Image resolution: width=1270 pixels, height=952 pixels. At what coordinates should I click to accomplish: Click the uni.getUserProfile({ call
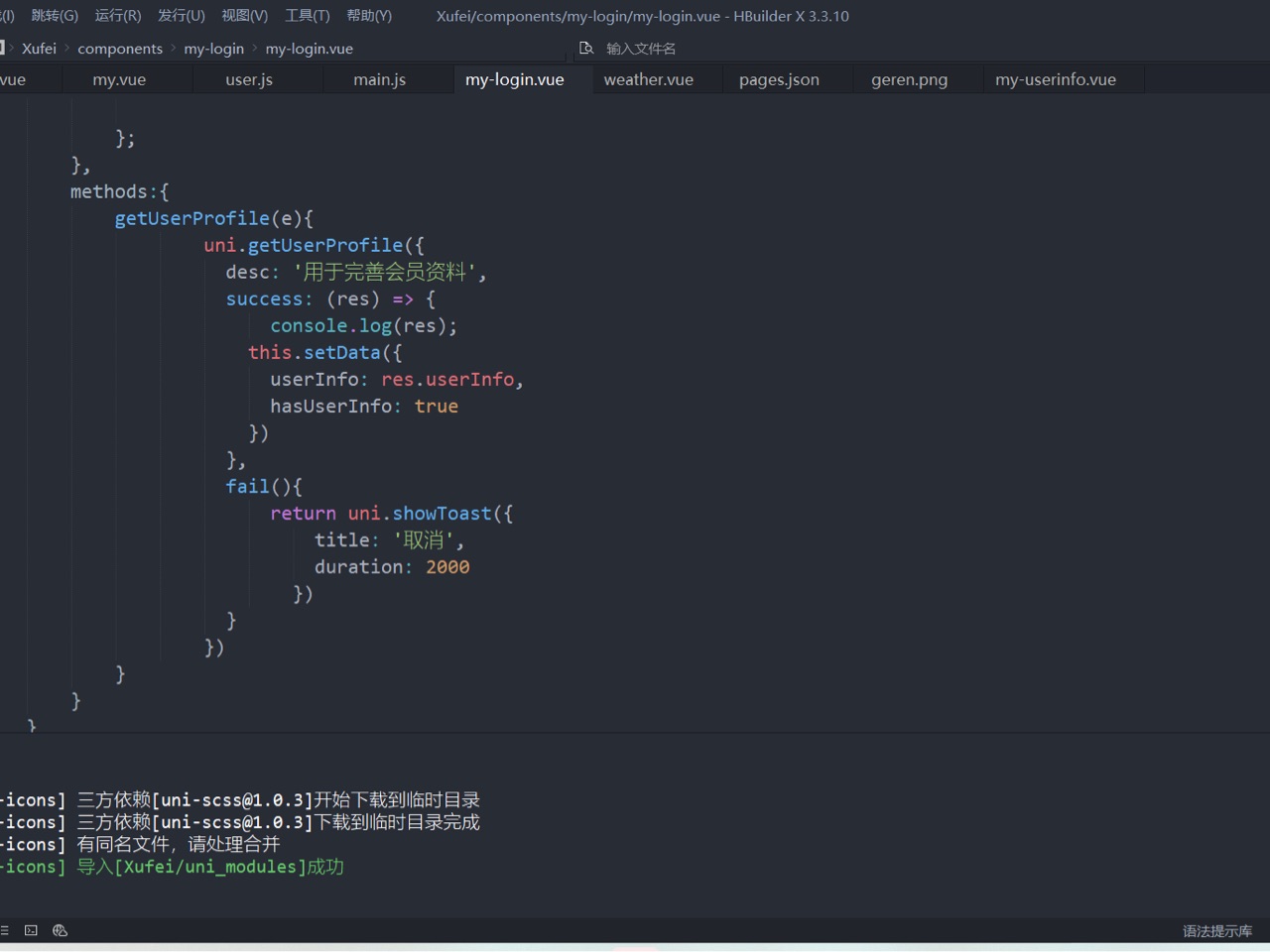(x=314, y=245)
